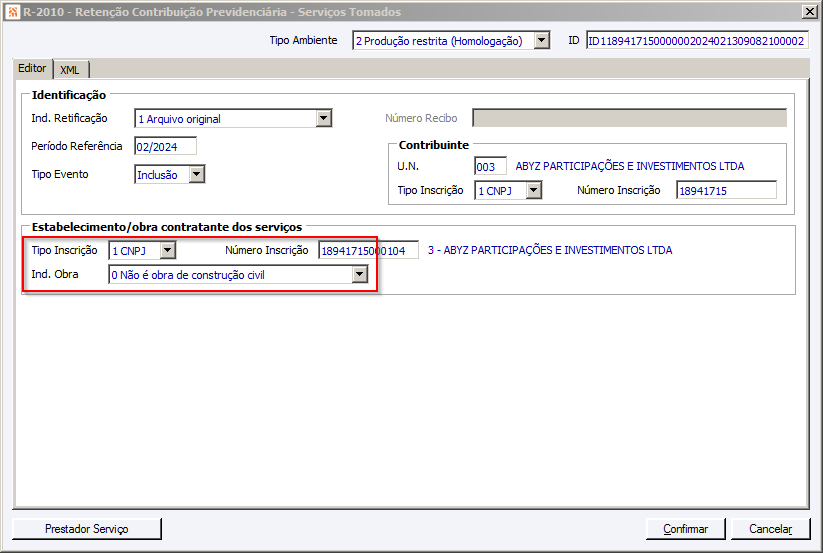The image size is (823, 553).
Task: Click the Identificação group label
Action: click(x=69, y=95)
